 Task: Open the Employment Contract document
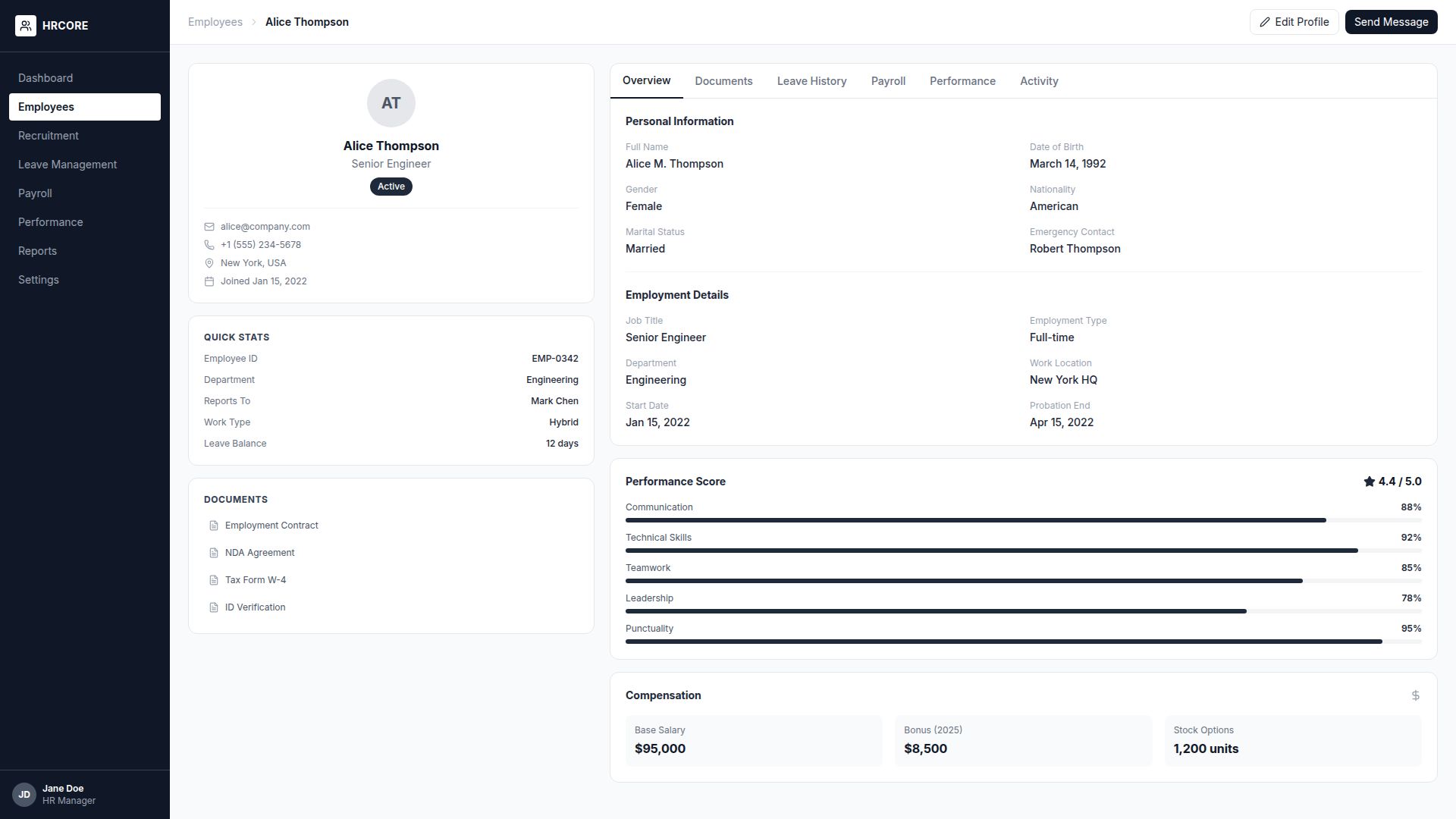tap(391, 526)
